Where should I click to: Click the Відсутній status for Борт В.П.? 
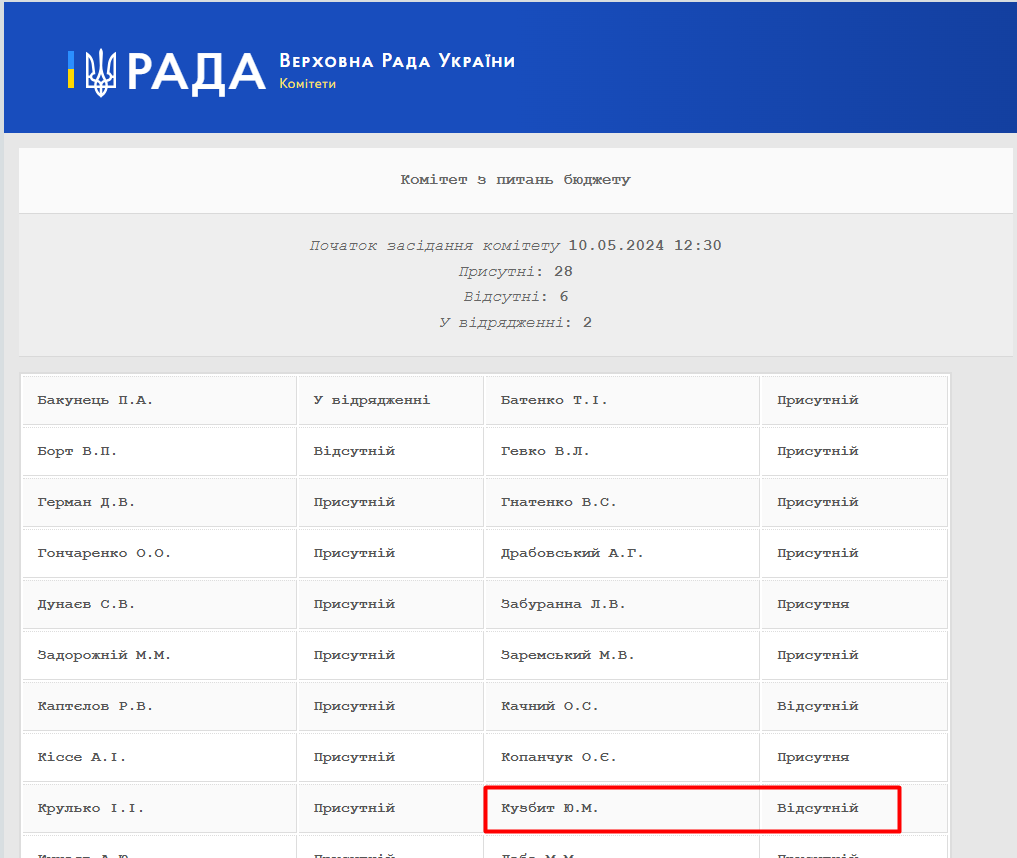[x=390, y=451]
